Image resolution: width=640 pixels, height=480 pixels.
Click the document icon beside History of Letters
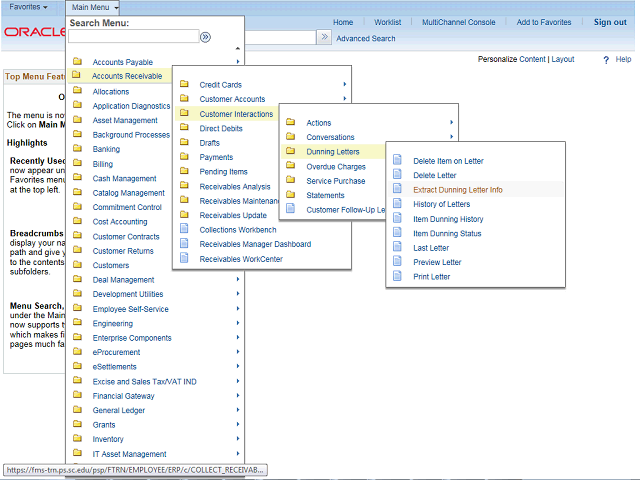[x=397, y=203]
